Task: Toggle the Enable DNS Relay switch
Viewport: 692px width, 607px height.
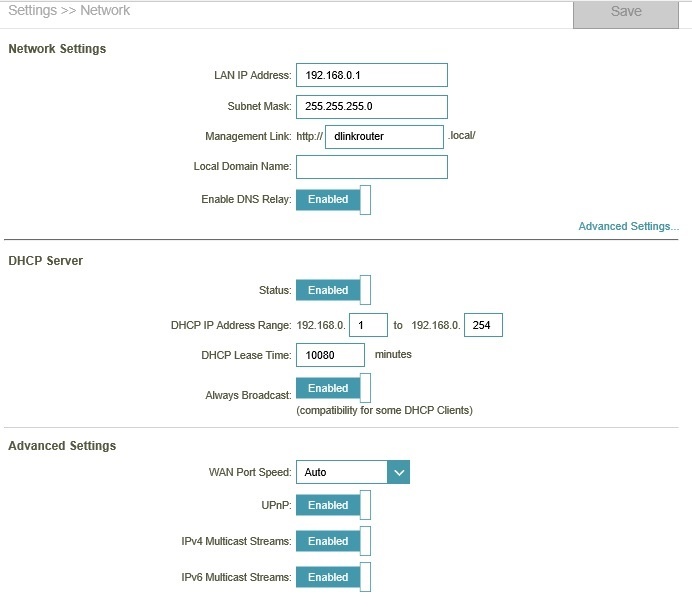Action: pos(333,200)
